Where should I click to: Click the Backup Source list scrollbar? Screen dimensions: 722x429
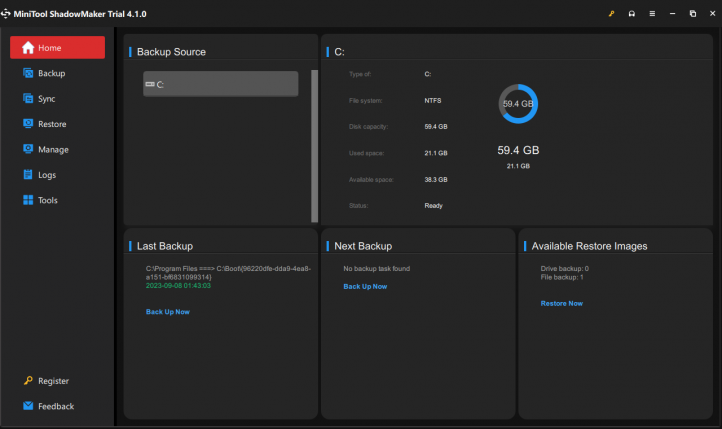point(314,146)
